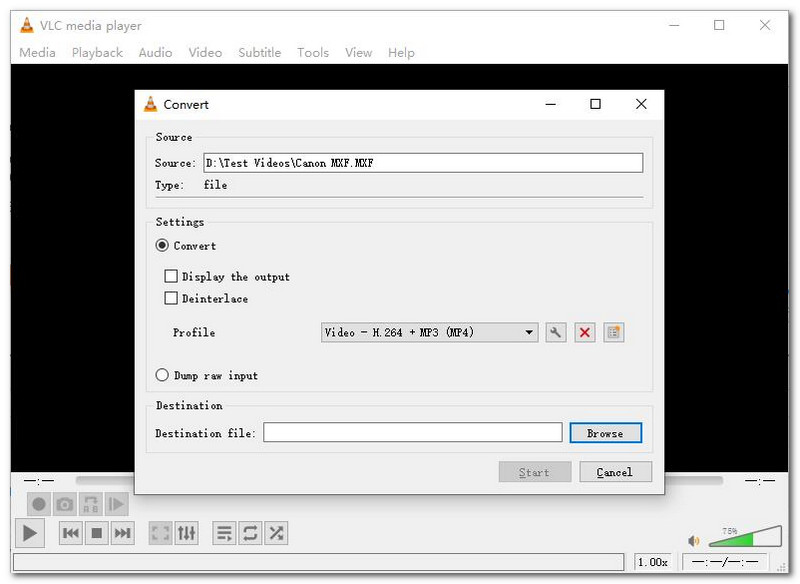The width and height of the screenshot is (800, 584).
Task: Set A-B loop points
Action: click(x=90, y=504)
